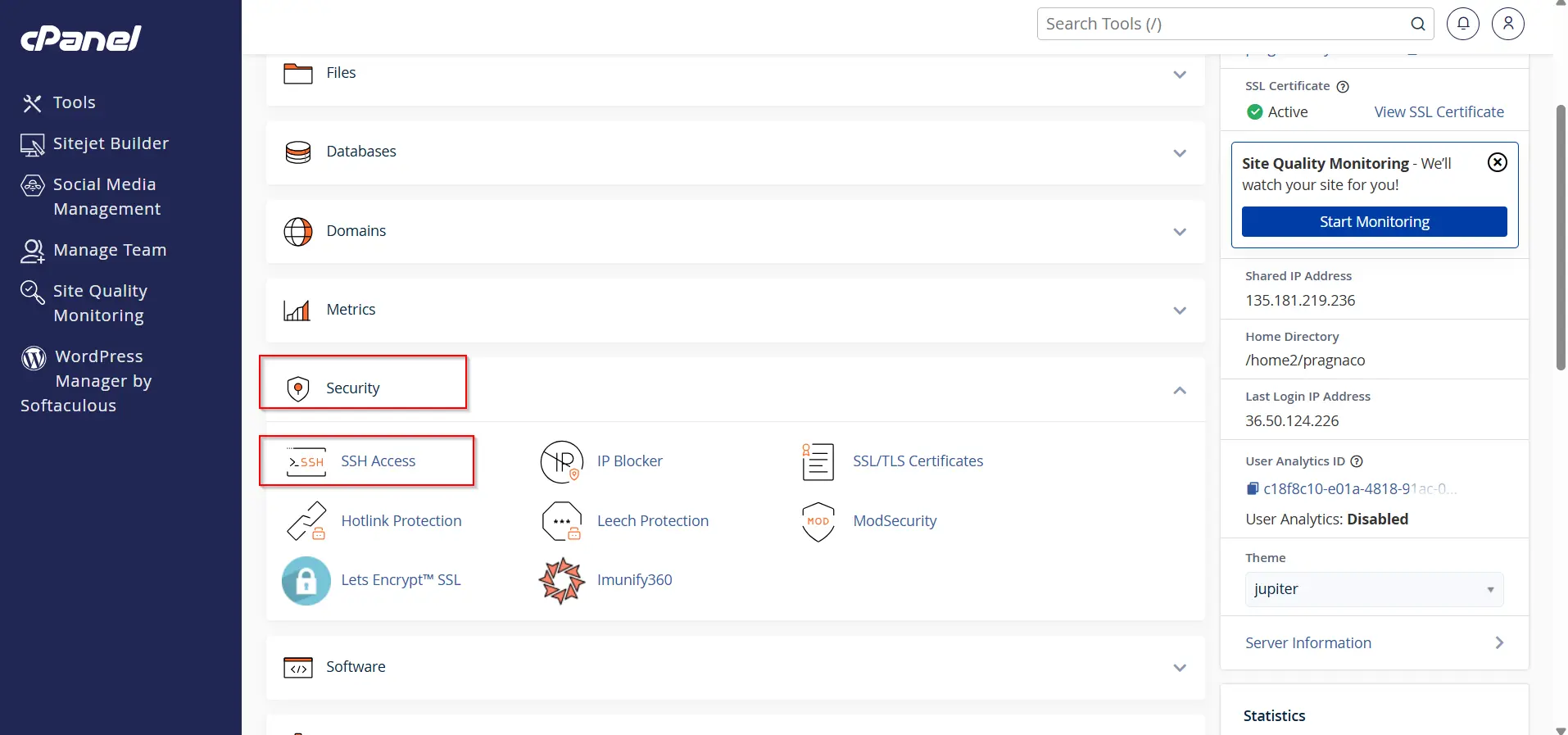The height and width of the screenshot is (735, 1568).
Task: Click the IP Blocker icon
Action: 562,462
